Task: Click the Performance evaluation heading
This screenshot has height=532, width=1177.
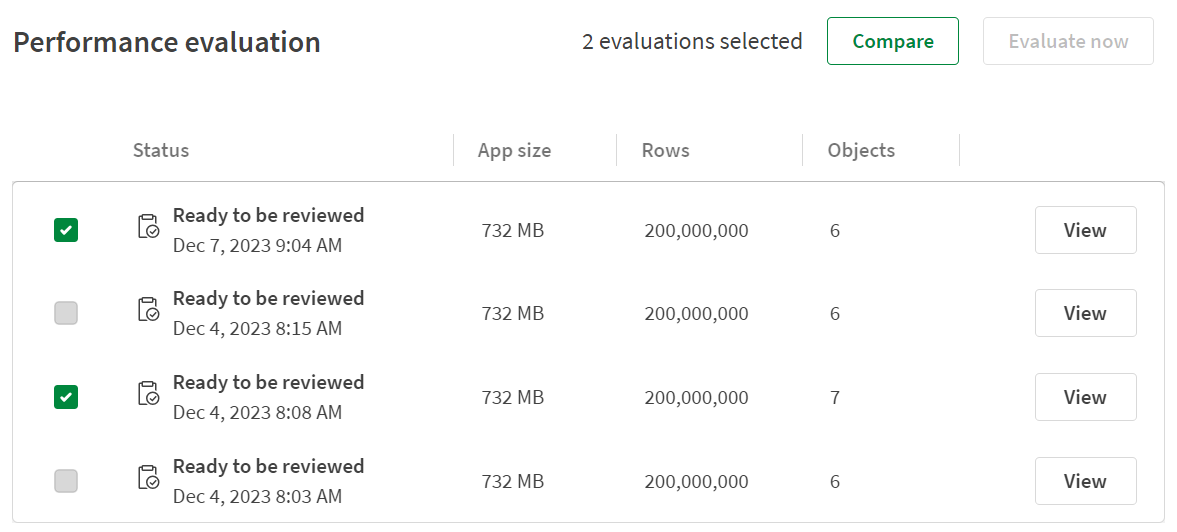Action: coord(167,43)
